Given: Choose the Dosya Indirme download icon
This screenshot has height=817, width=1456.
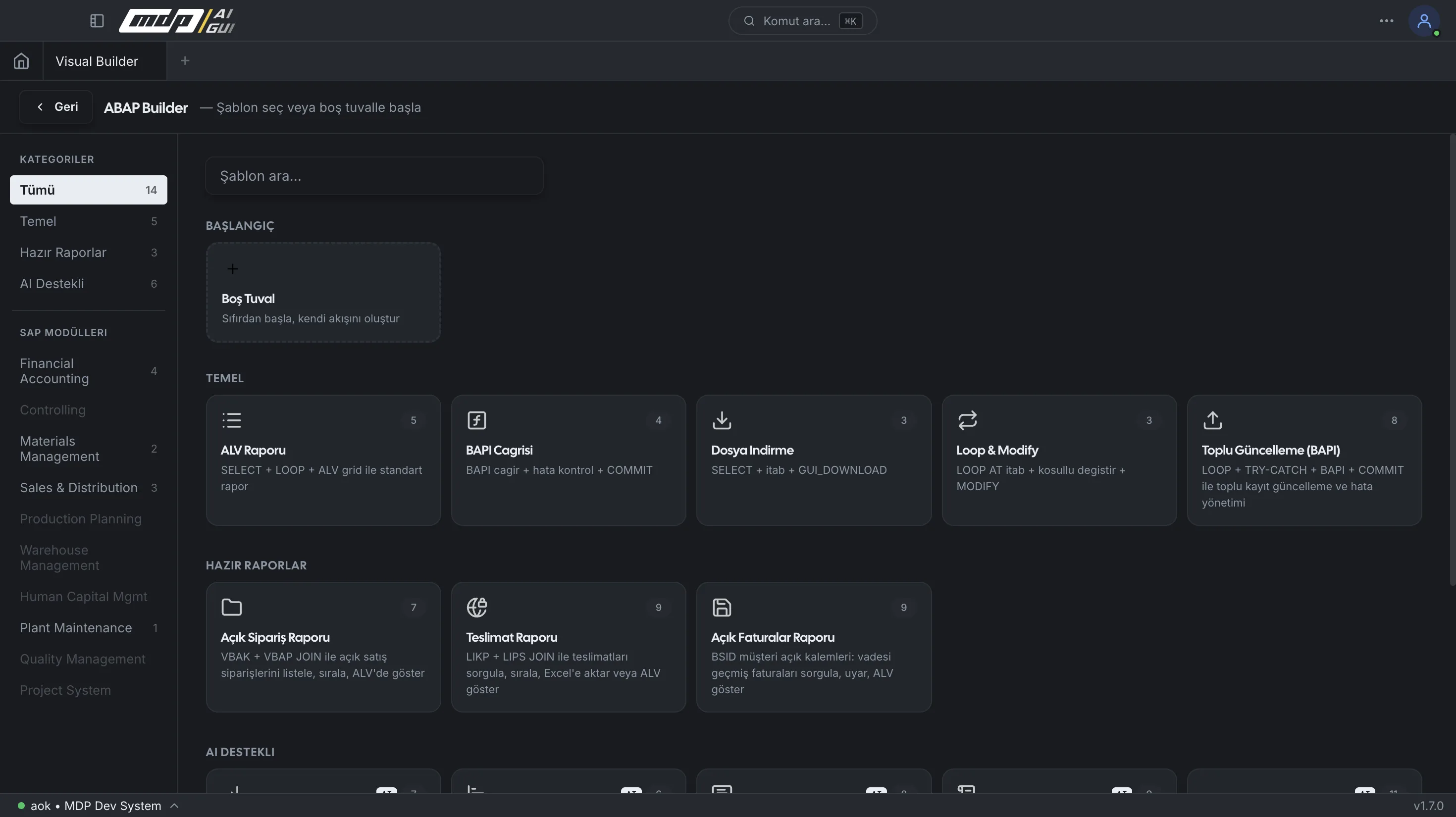Looking at the screenshot, I should pos(722,420).
